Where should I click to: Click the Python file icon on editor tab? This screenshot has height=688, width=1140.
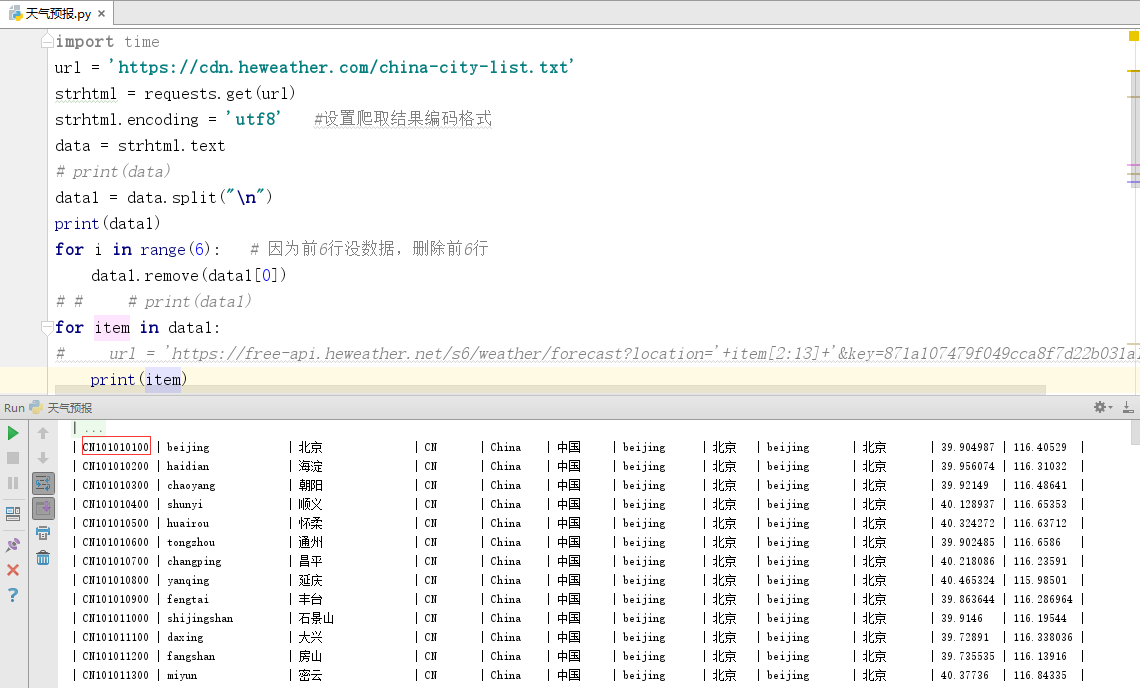[x=15, y=13]
